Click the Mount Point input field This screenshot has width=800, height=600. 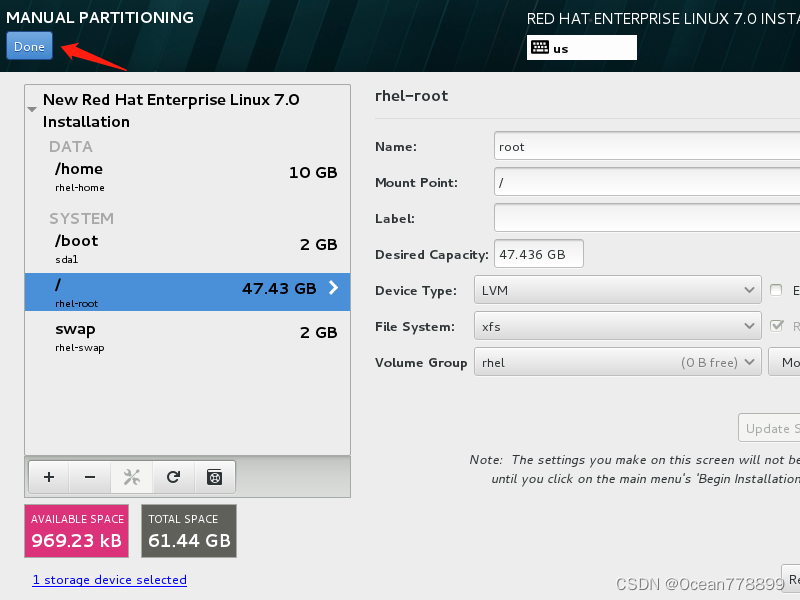point(647,182)
